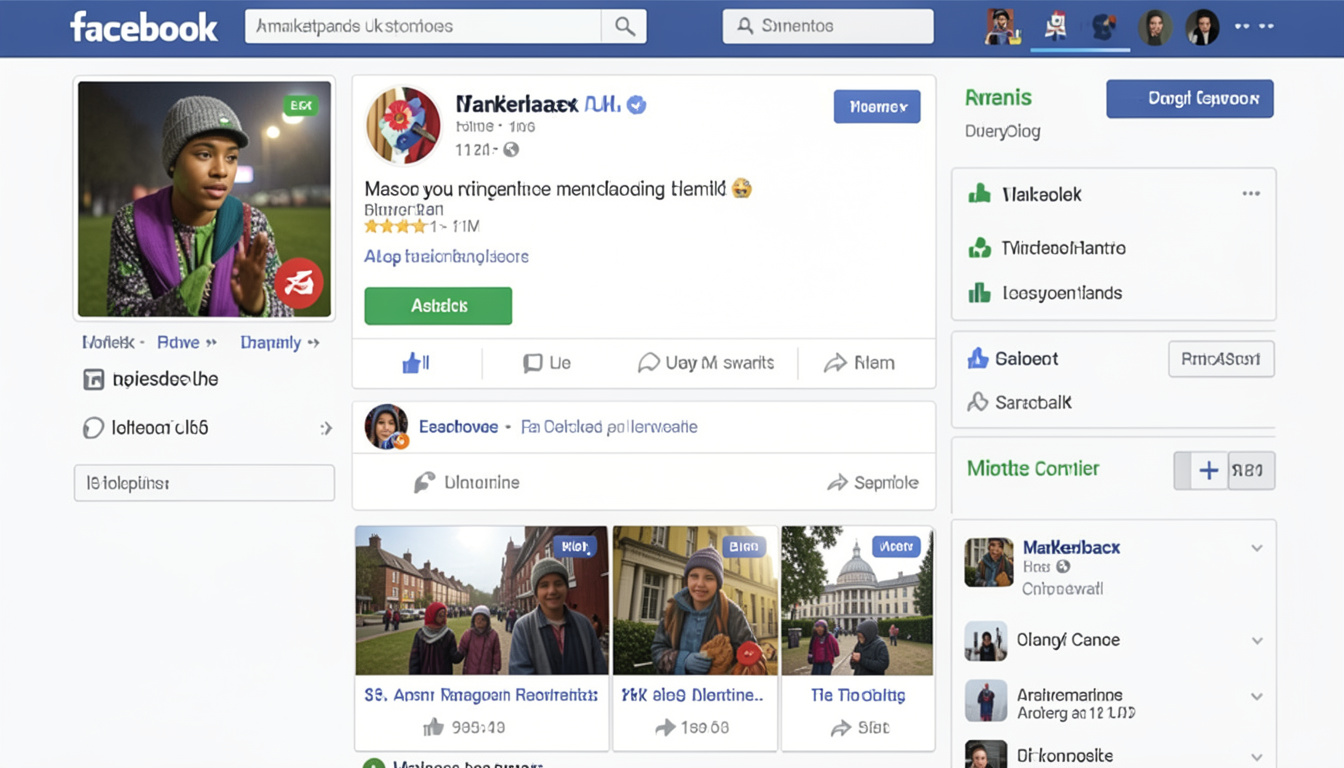Click the three dots icon in top bar

(x=1255, y=27)
